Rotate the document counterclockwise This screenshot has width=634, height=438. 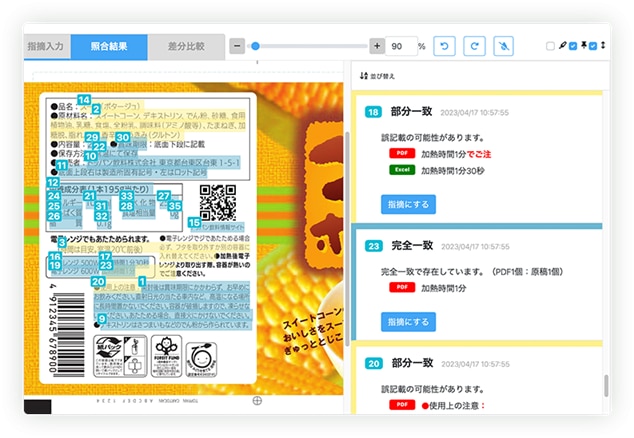coord(444,46)
